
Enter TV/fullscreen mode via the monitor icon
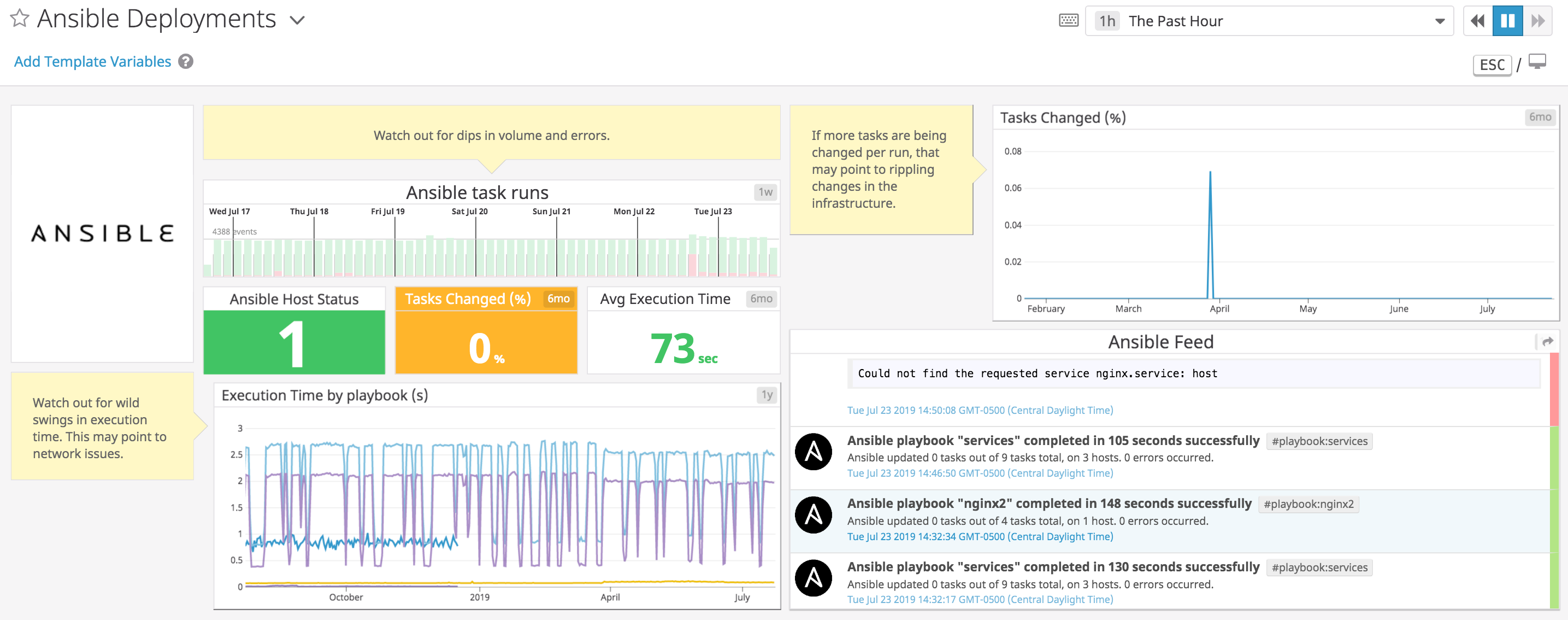1540,62
